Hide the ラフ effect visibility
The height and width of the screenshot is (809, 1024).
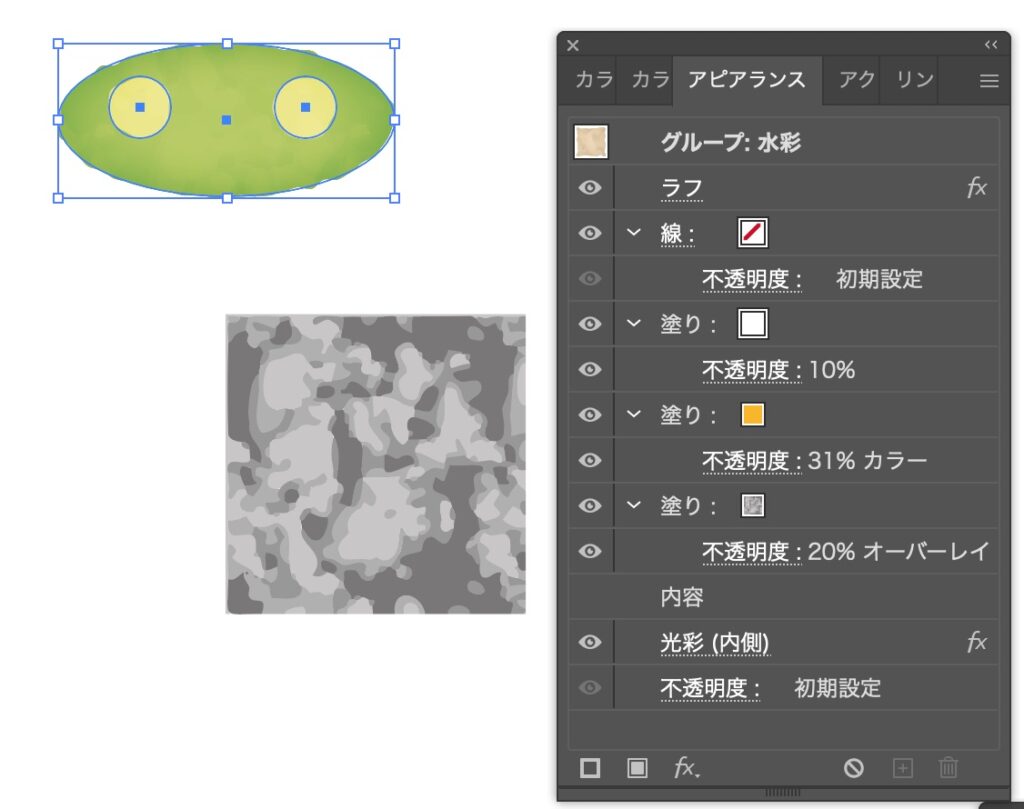click(590, 188)
